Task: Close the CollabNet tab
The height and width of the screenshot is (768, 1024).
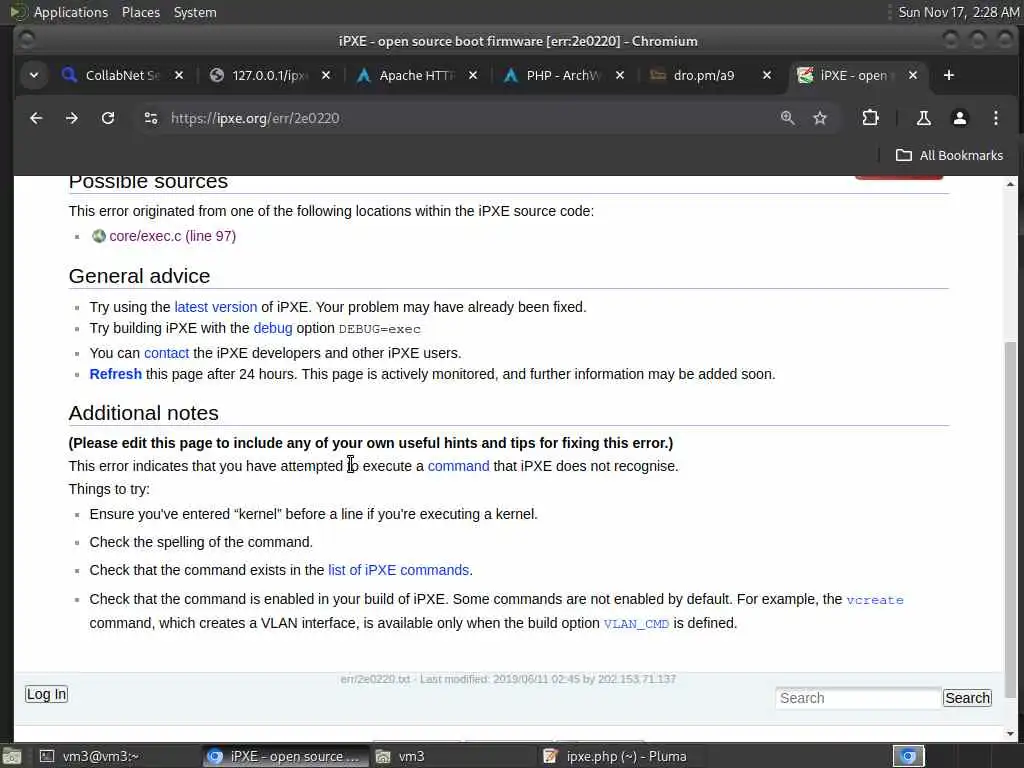Action: point(179,76)
